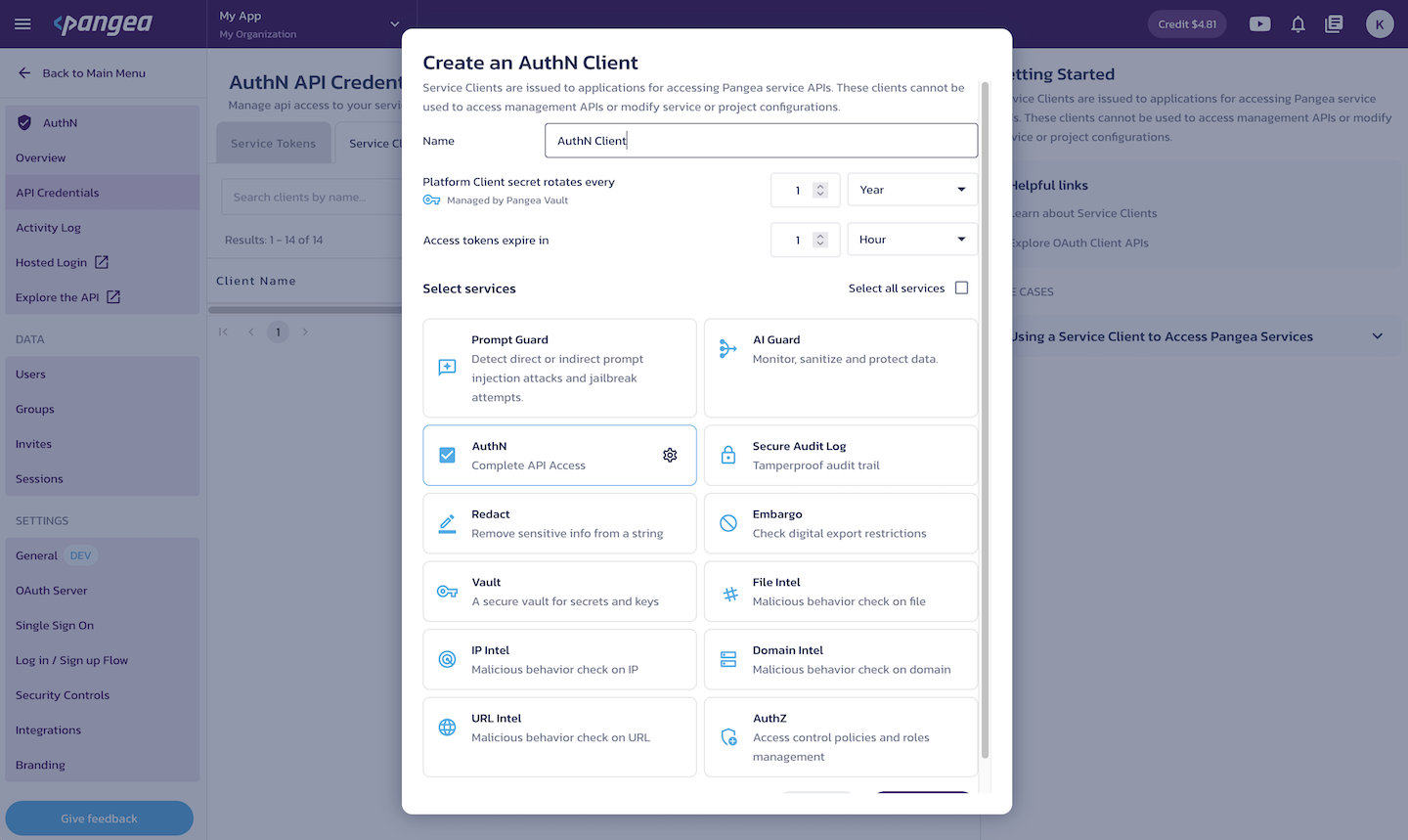Go to previous page arrow in pagination
The image size is (1408, 840).
251,332
